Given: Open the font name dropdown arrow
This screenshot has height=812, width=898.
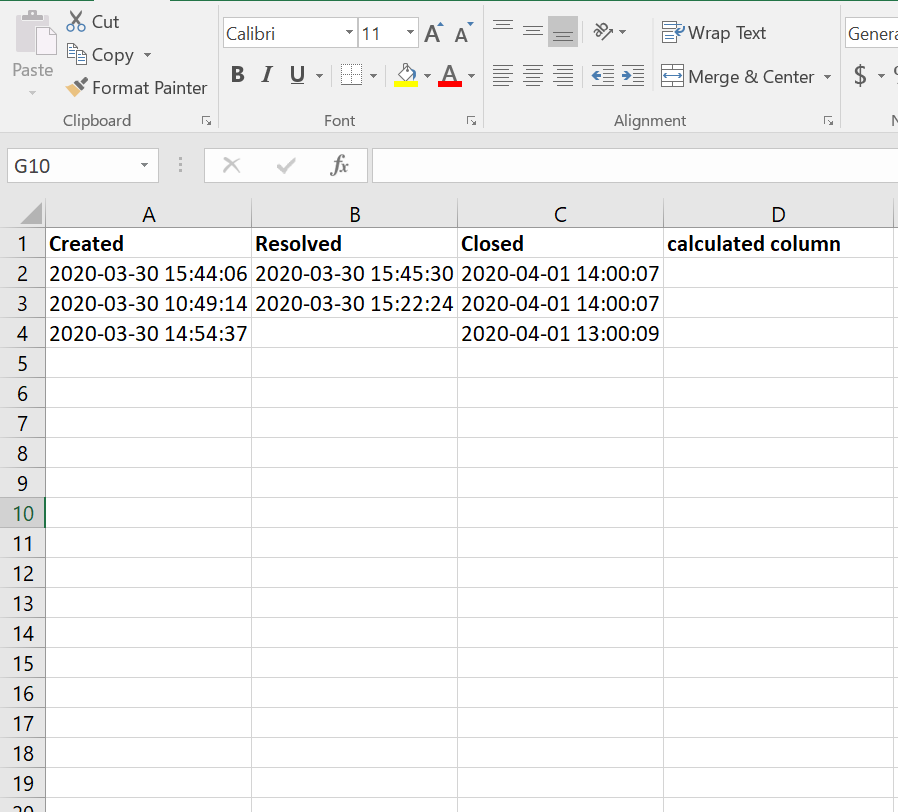Looking at the screenshot, I should (347, 33).
